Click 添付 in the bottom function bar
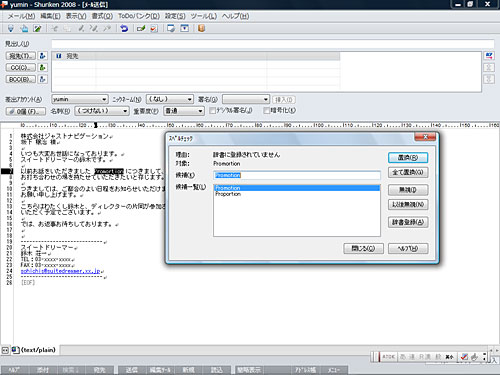 pyautogui.click(x=43, y=370)
